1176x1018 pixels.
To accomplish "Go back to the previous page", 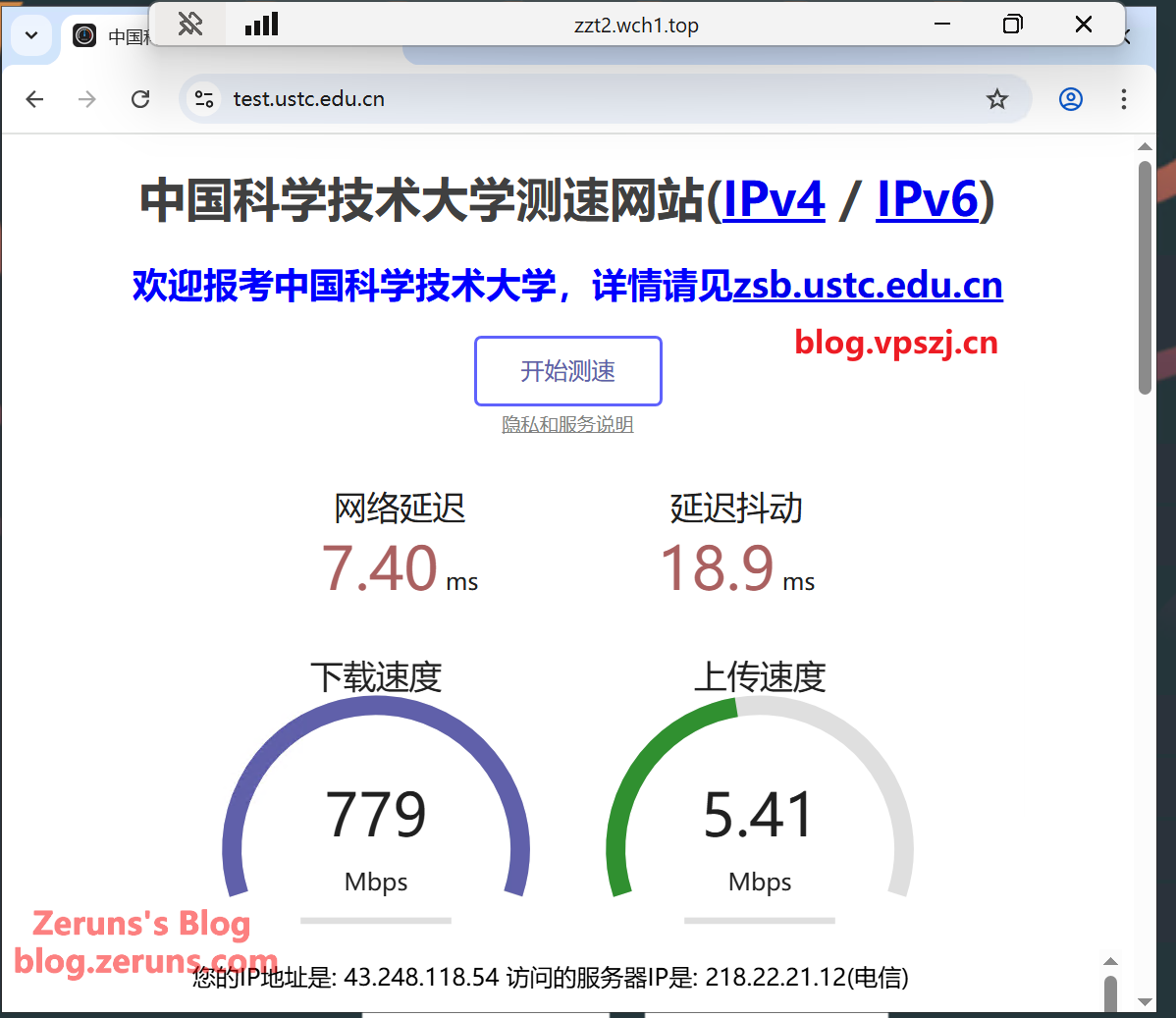I will [x=35, y=99].
